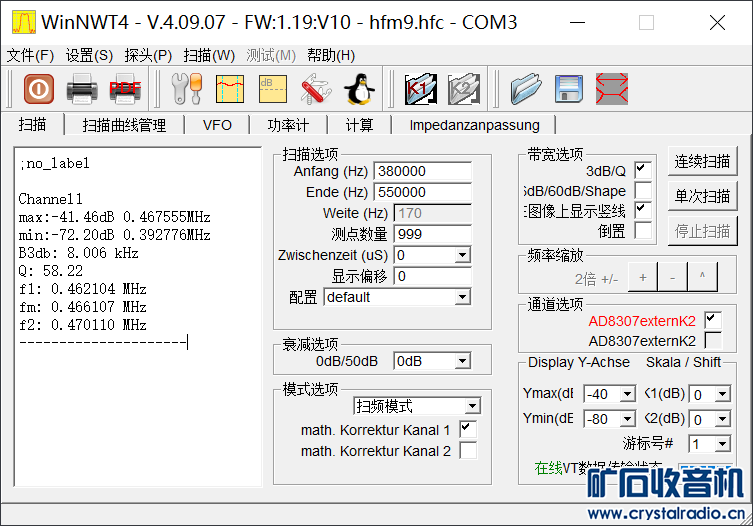The width and height of the screenshot is (753, 526).
Task: Open the 游标号# cursor number dropdown
Action: pyautogui.click(x=722, y=444)
